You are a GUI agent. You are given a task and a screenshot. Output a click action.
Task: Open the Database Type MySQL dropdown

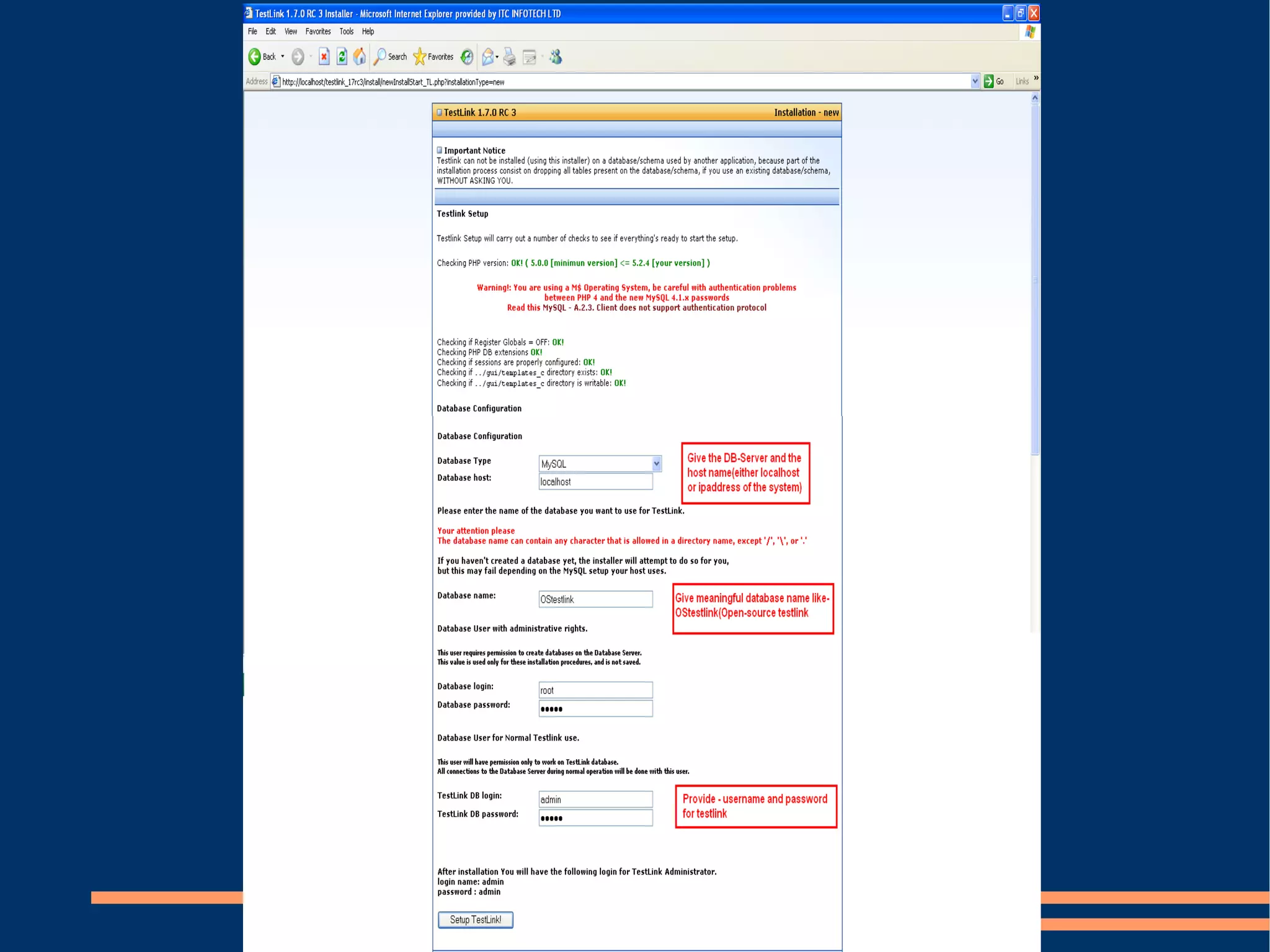[x=600, y=464]
